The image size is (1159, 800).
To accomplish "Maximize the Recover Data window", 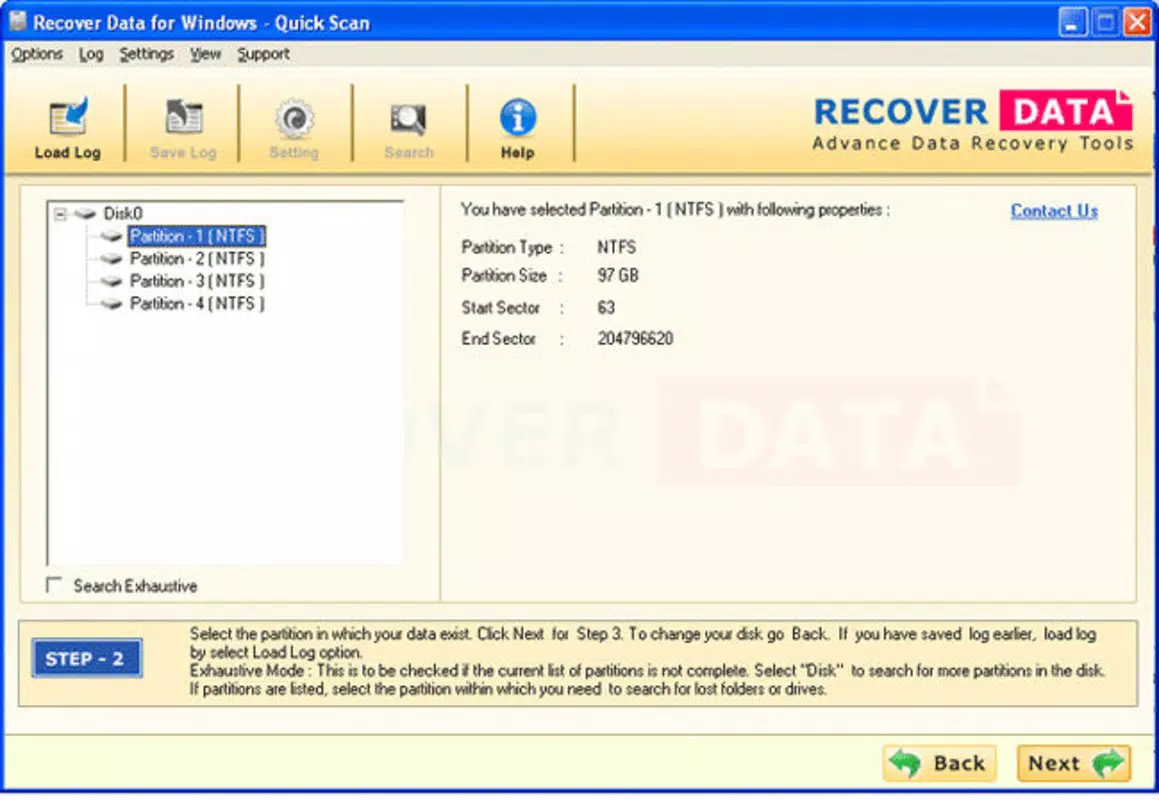I will click(x=1104, y=21).
